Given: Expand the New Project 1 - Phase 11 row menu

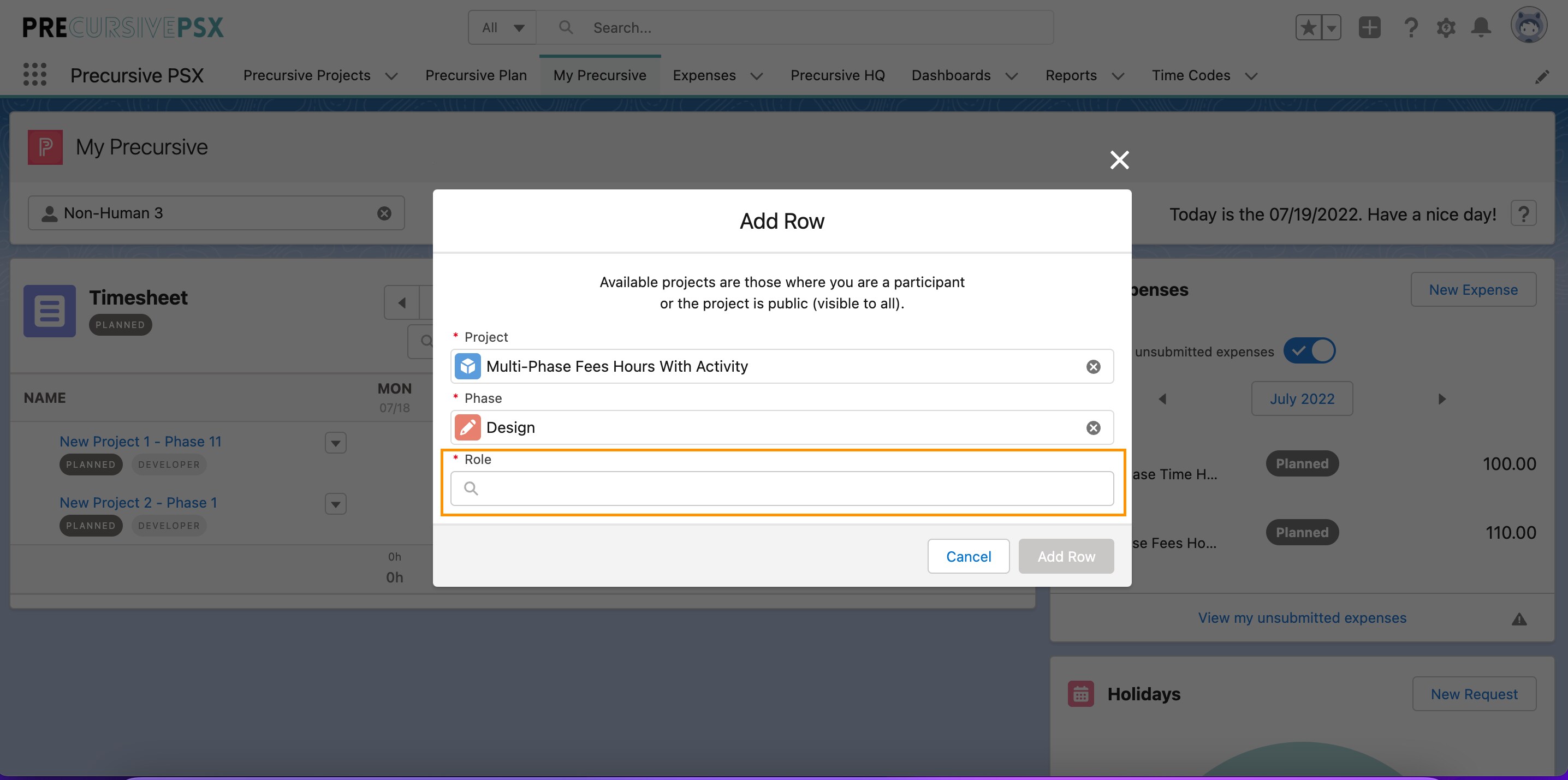Looking at the screenshot, I should 335,443.
